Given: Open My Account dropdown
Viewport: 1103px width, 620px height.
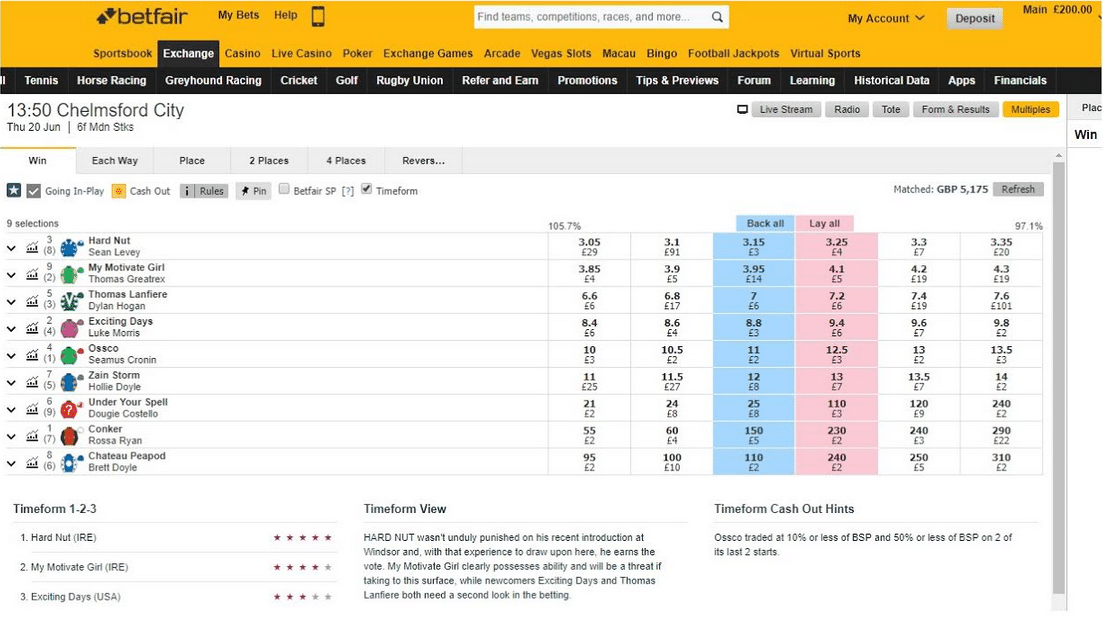Looking at the screenshot, I should point(886,18).
